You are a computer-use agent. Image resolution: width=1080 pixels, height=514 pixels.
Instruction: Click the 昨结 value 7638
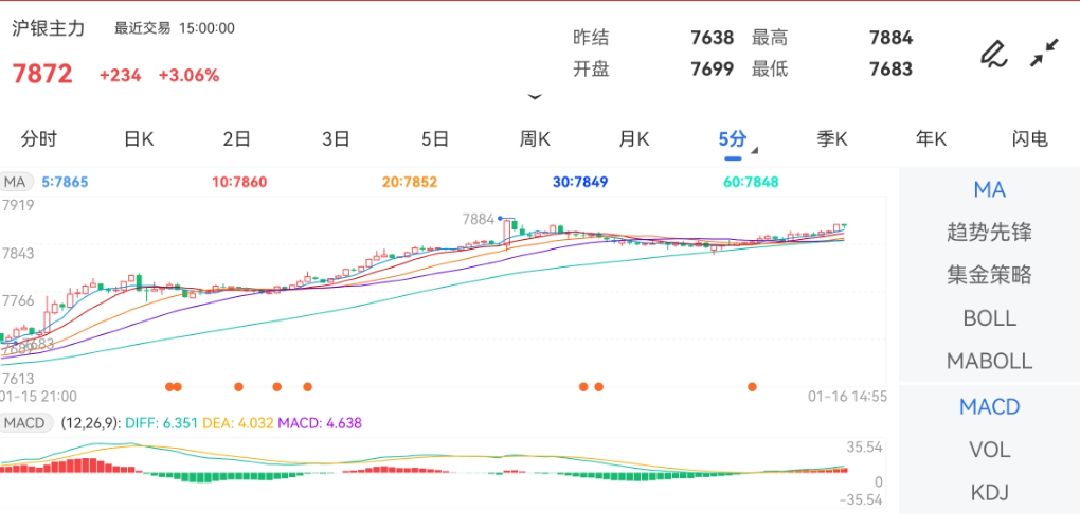(712, 37)
